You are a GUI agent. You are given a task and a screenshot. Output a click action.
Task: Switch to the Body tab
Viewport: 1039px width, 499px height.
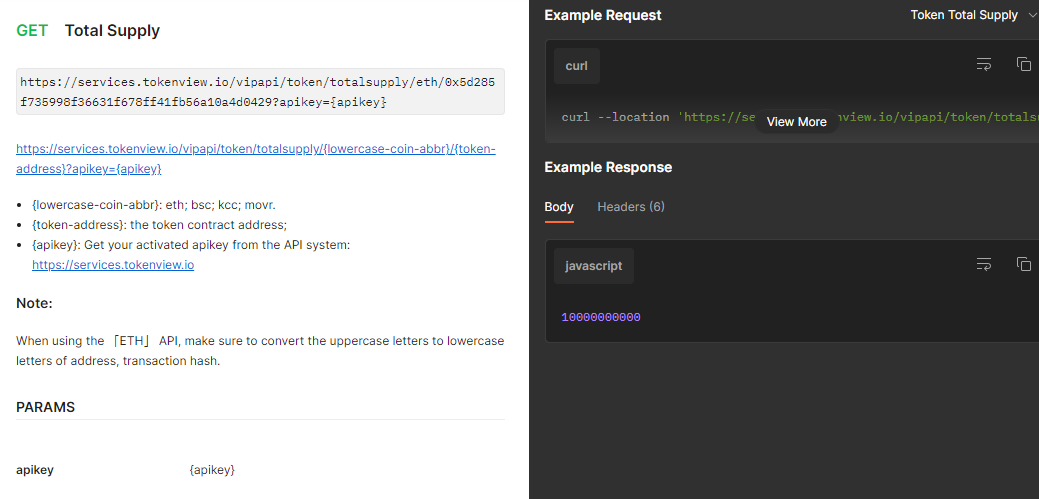tap(559, 207)
